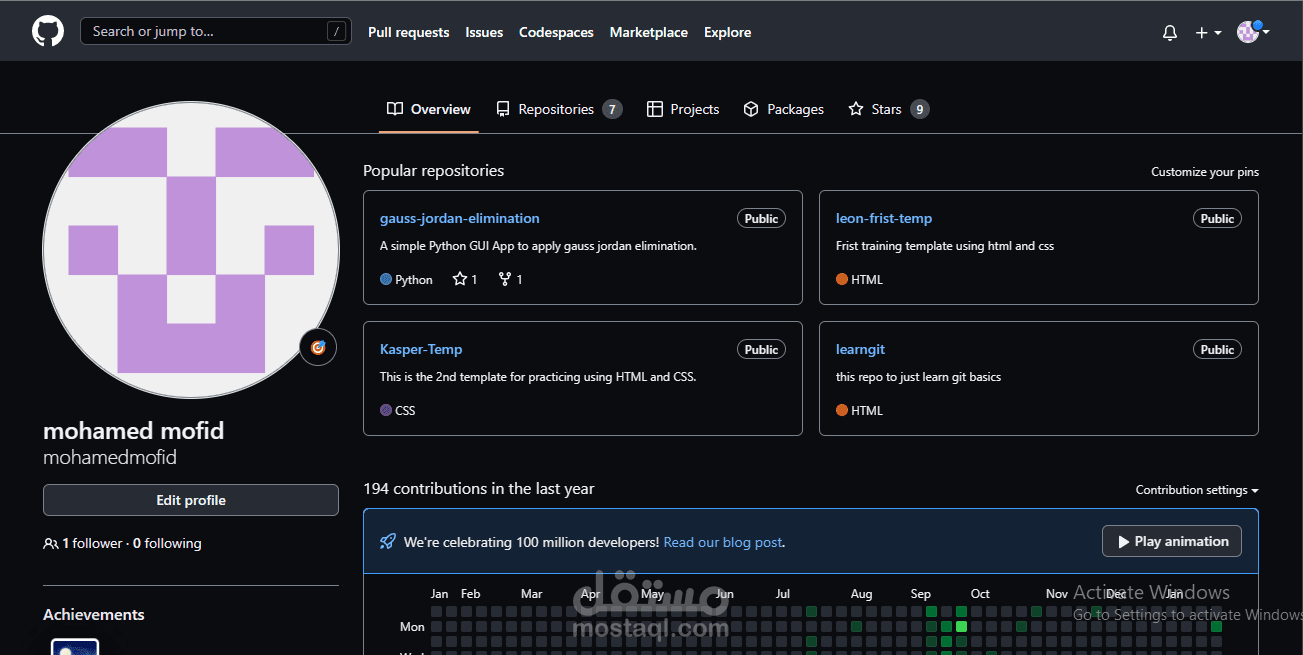Click star count of gauss-jordan-elimination
1303x655 pixels.
click(x=465, y=279)
